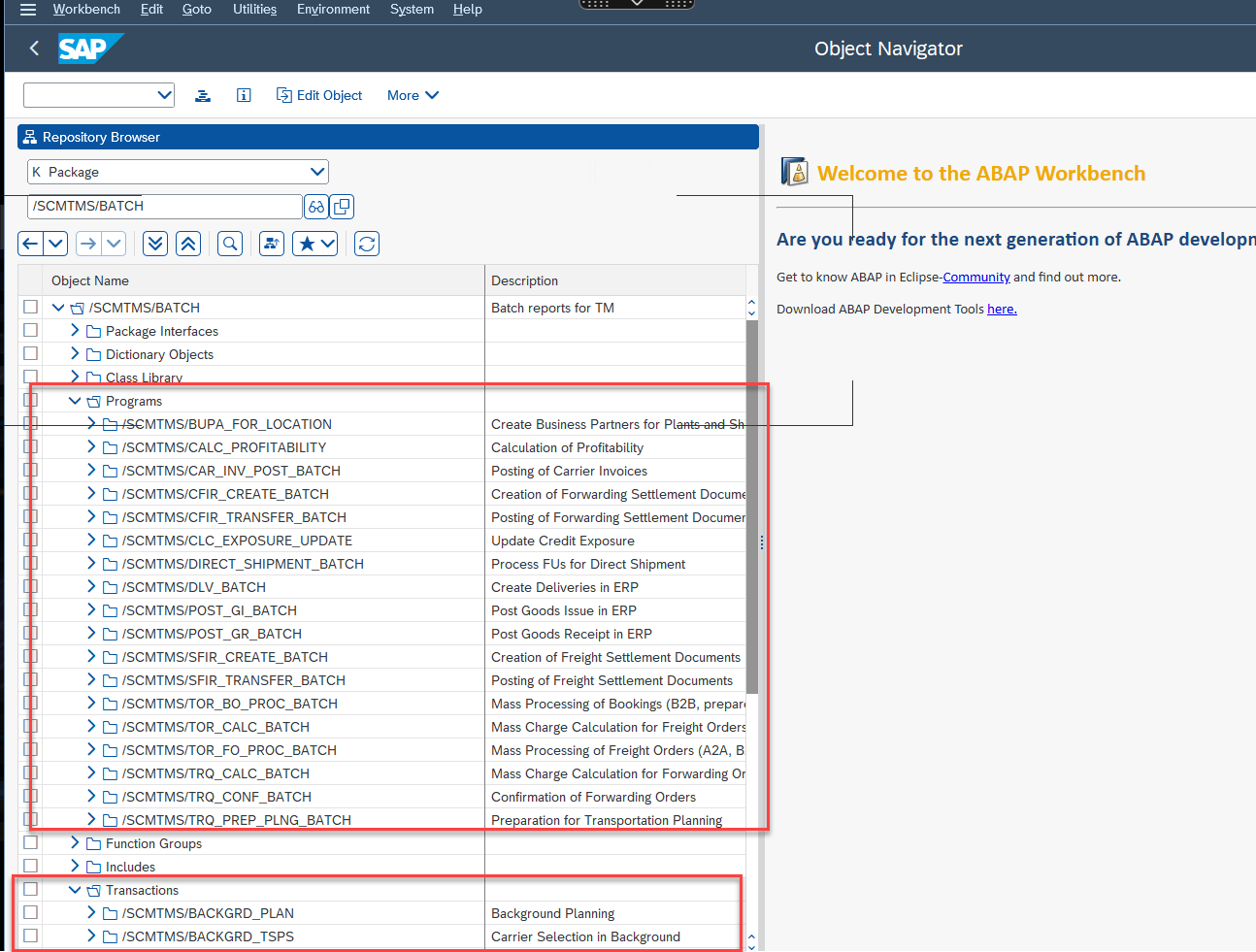Expand the /SCMTMS/CALC_PROFITABILITY node
Screen dimensions: 1256x952
[x=91, y=446]
